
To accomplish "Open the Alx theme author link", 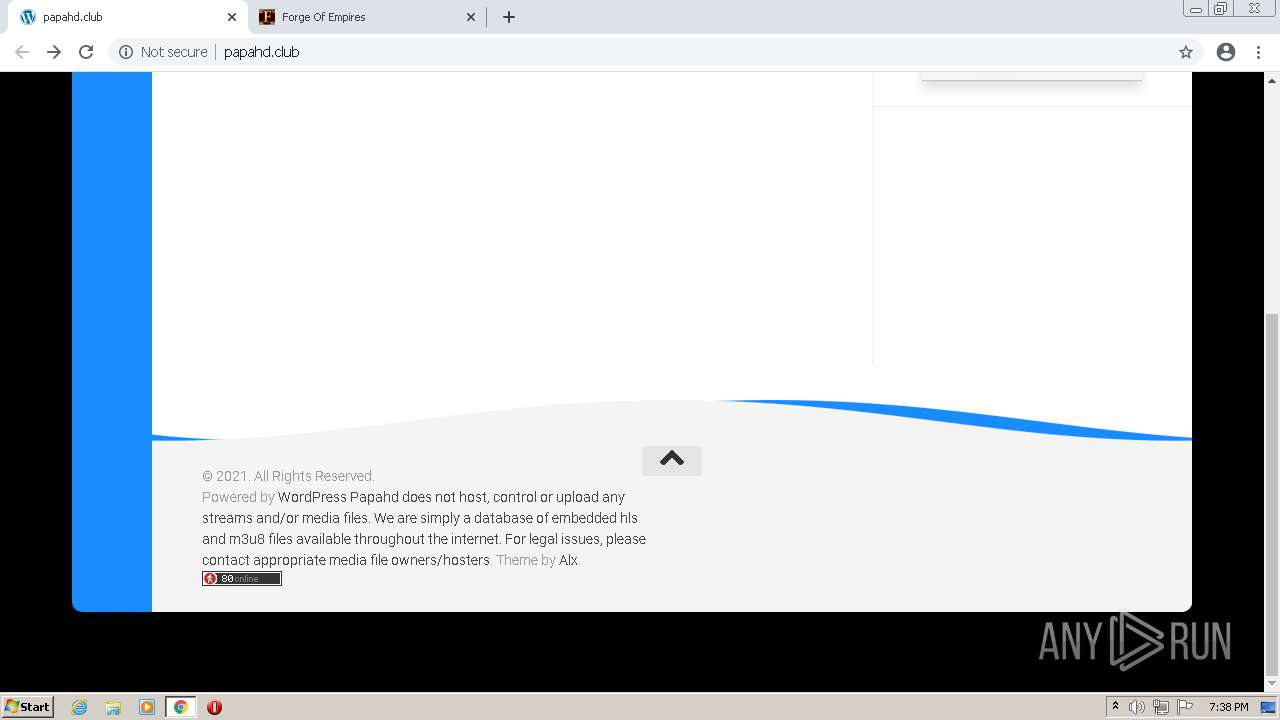I will (x=568, y=560).
